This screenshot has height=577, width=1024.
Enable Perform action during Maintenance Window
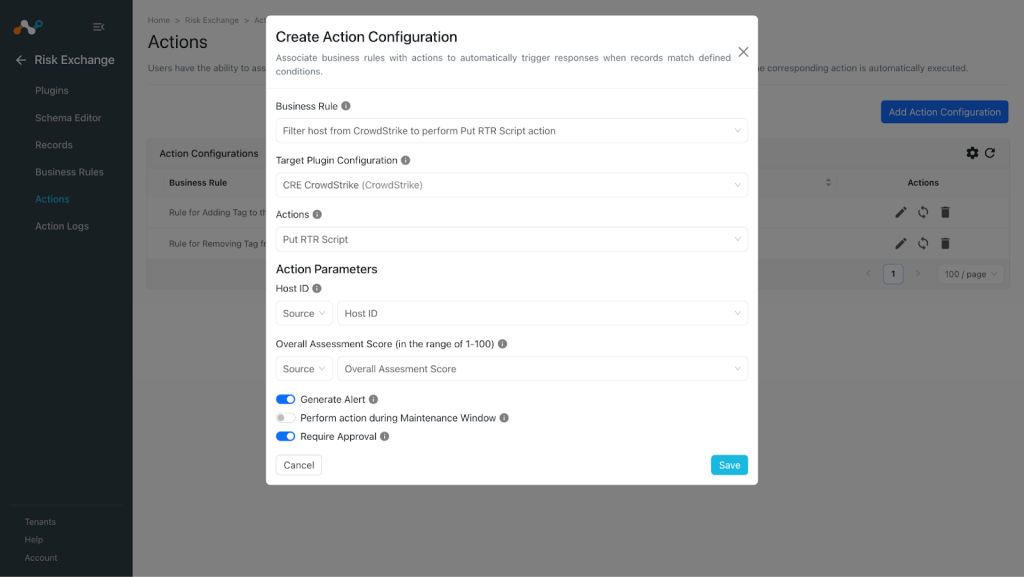pos(285,418)
